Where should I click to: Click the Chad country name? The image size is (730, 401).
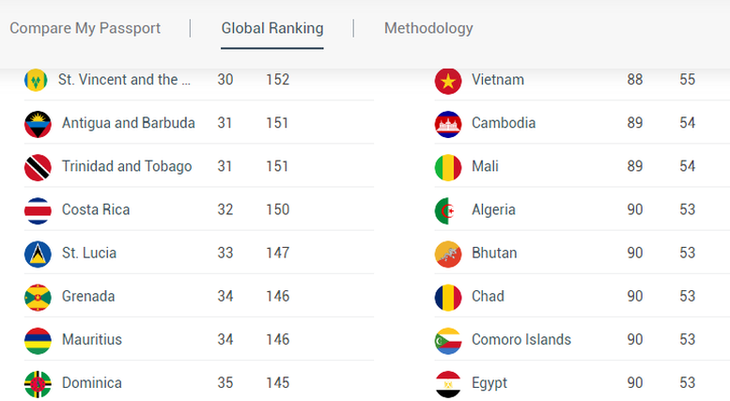488,296
